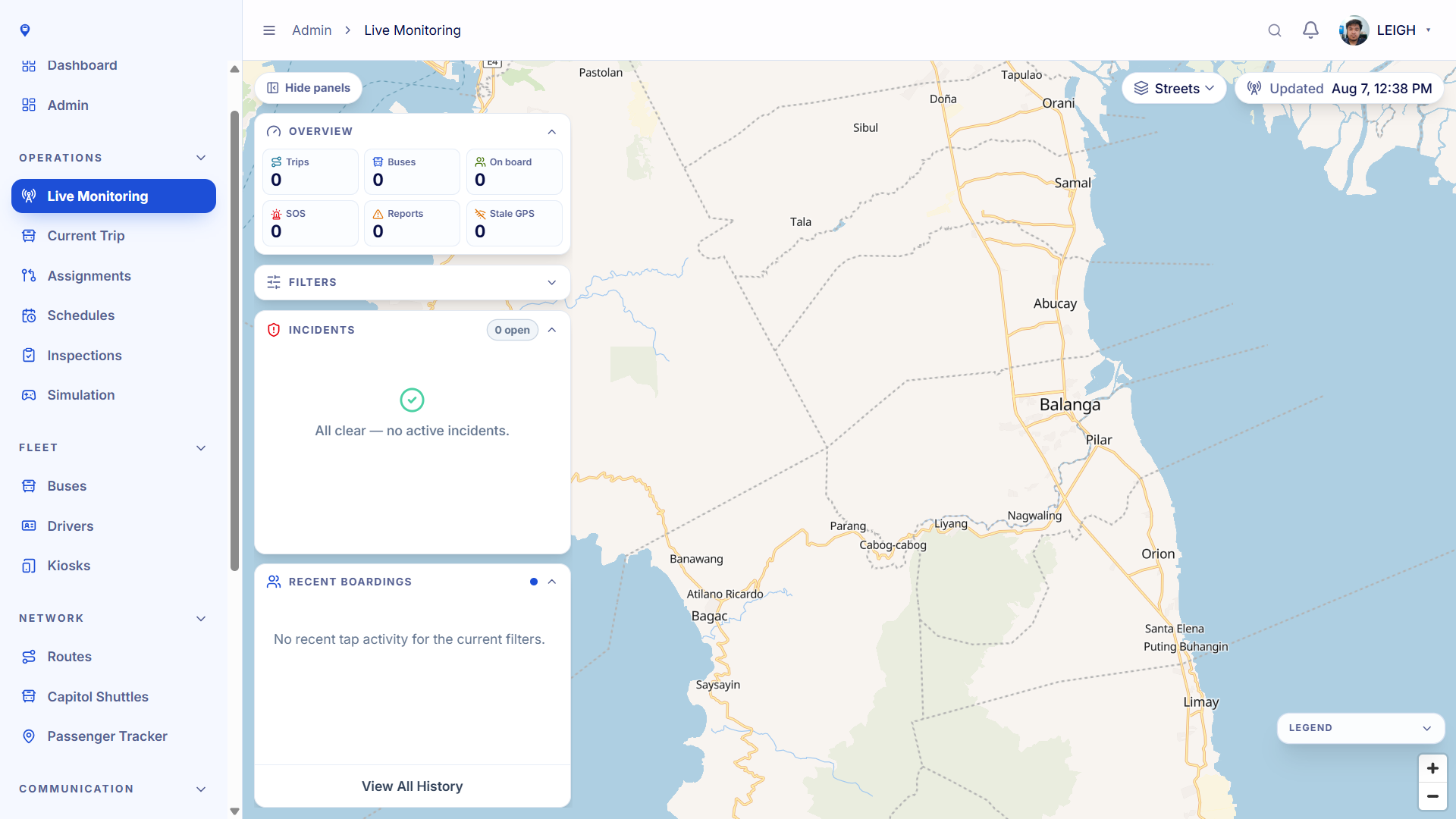Viewport: 1456px width, 819px height.
Task: Open Simulation in the sidebar
Action: click(x=114, y=395)
